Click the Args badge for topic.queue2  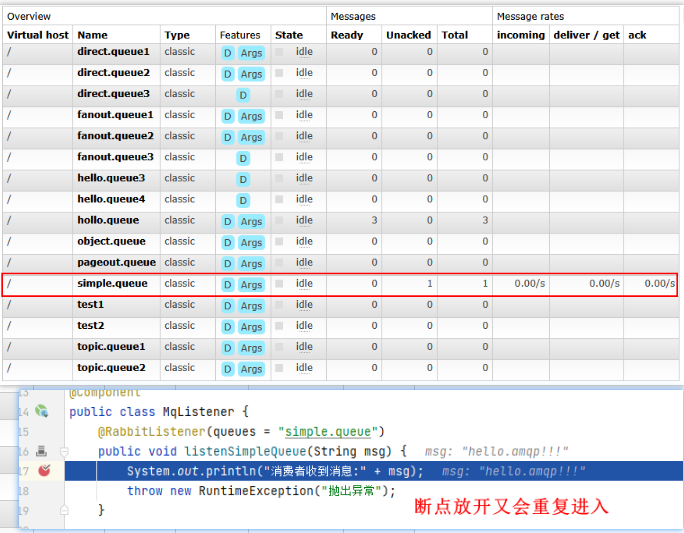[251, 369]
